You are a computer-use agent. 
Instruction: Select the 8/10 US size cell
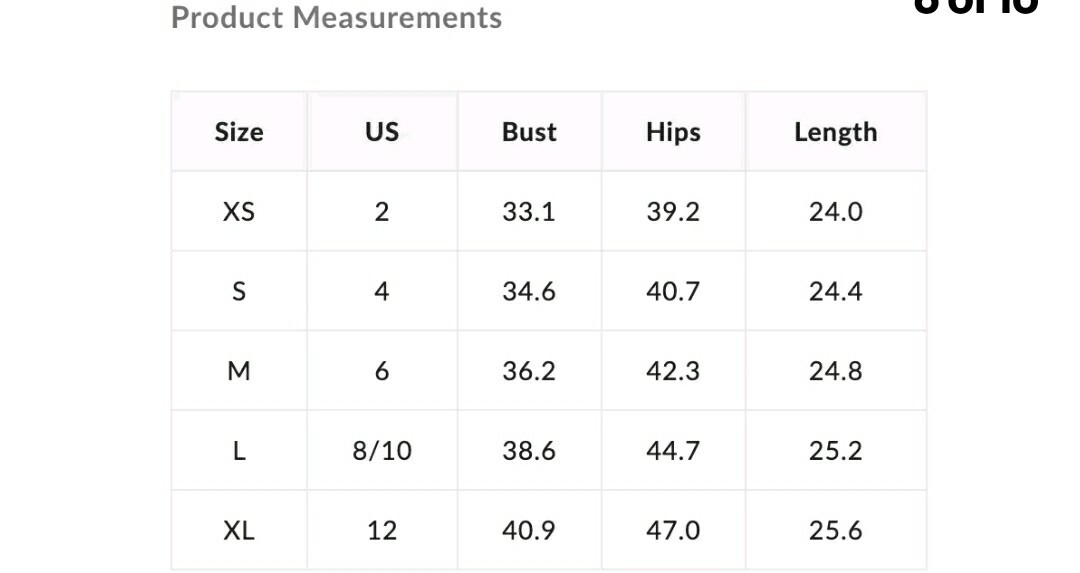tap(382, 451)
